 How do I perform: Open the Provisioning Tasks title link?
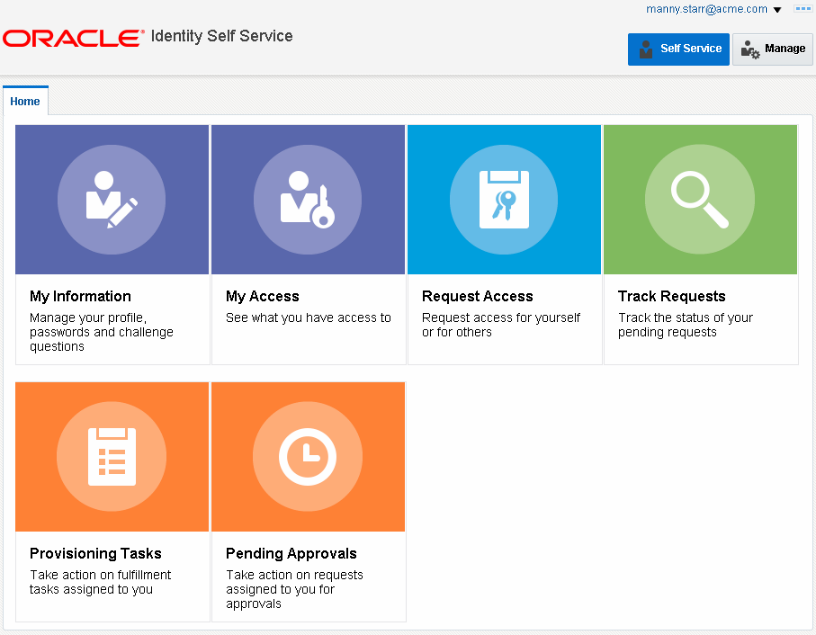(x=95, y=553)
